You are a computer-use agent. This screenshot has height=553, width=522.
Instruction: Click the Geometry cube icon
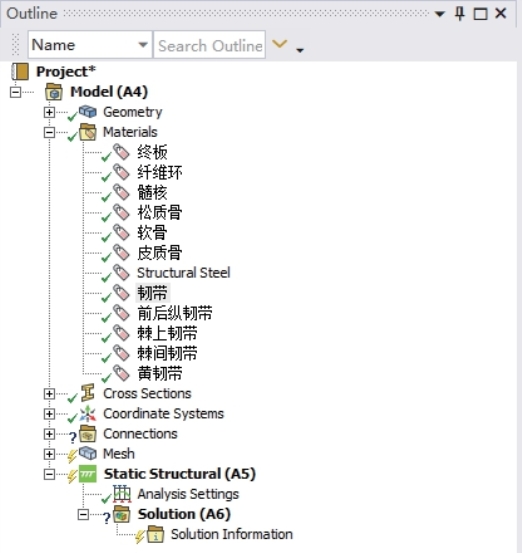pyautogui.click(x=87, y=111)
